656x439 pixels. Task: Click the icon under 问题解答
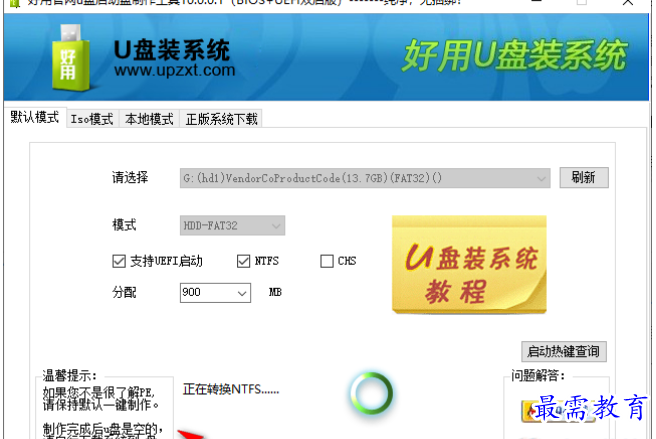(x=559, y=411)
